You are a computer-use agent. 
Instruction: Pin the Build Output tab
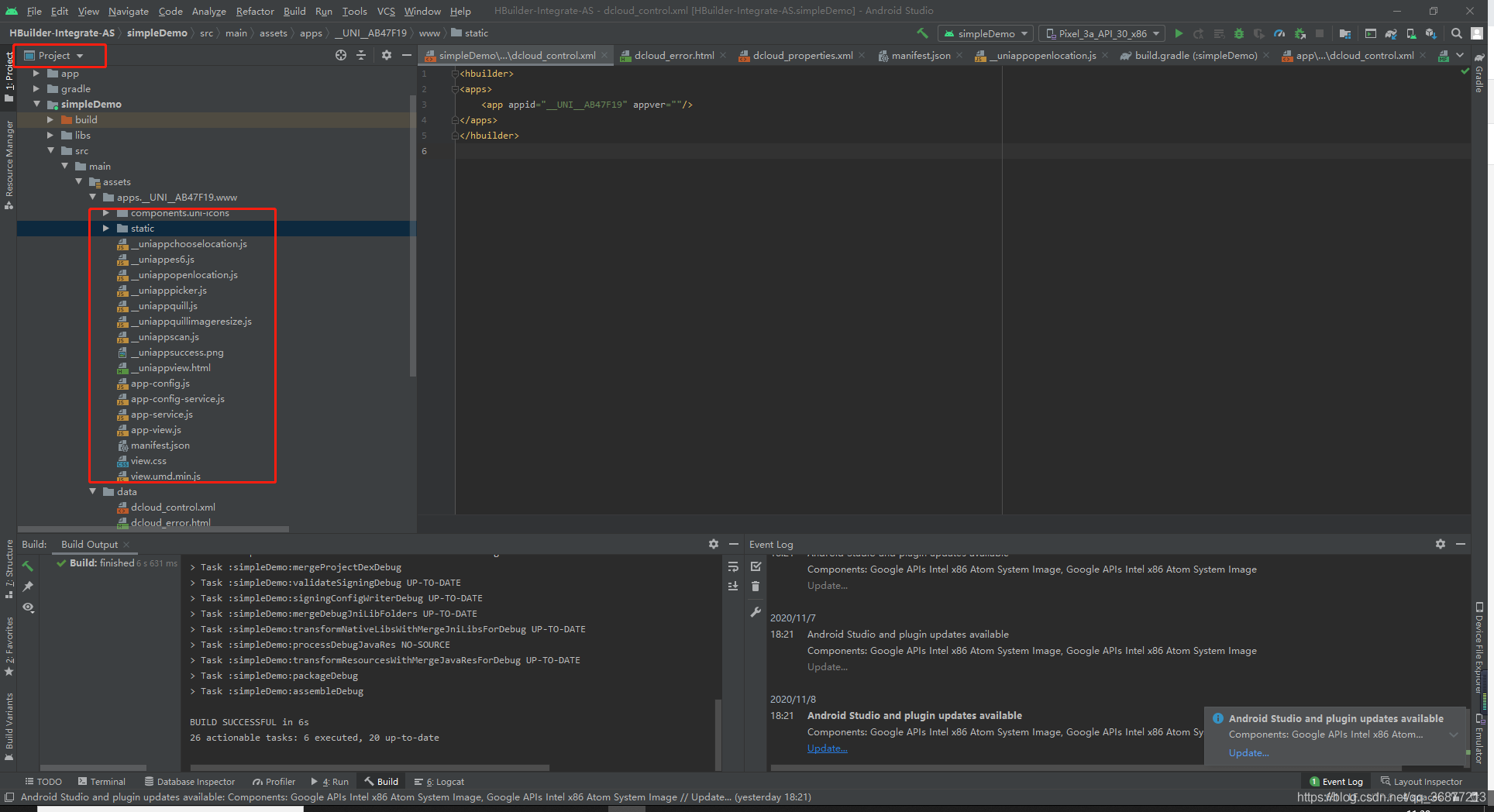(x=28, y=587)
